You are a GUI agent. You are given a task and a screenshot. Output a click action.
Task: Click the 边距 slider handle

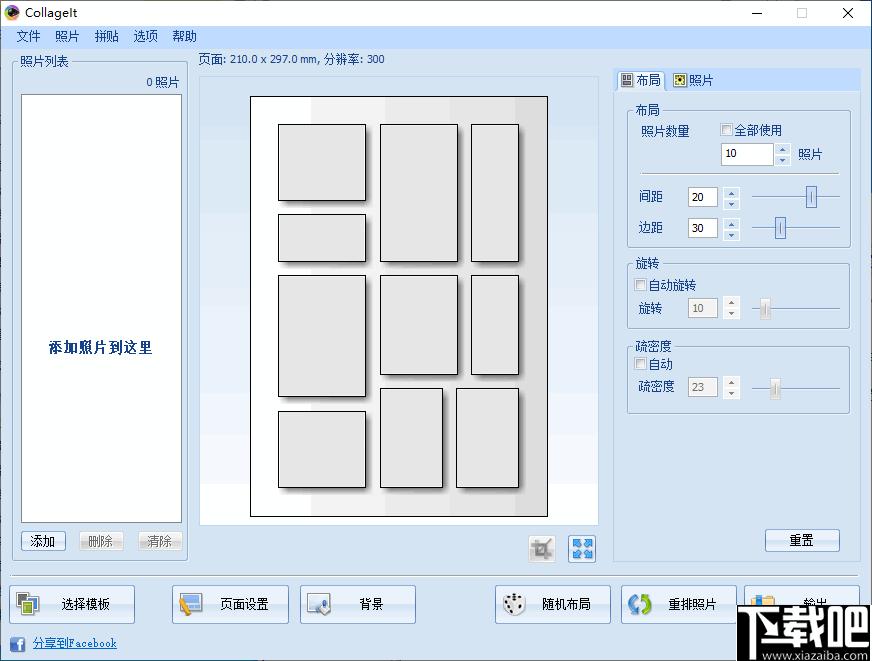coord(780,228)
